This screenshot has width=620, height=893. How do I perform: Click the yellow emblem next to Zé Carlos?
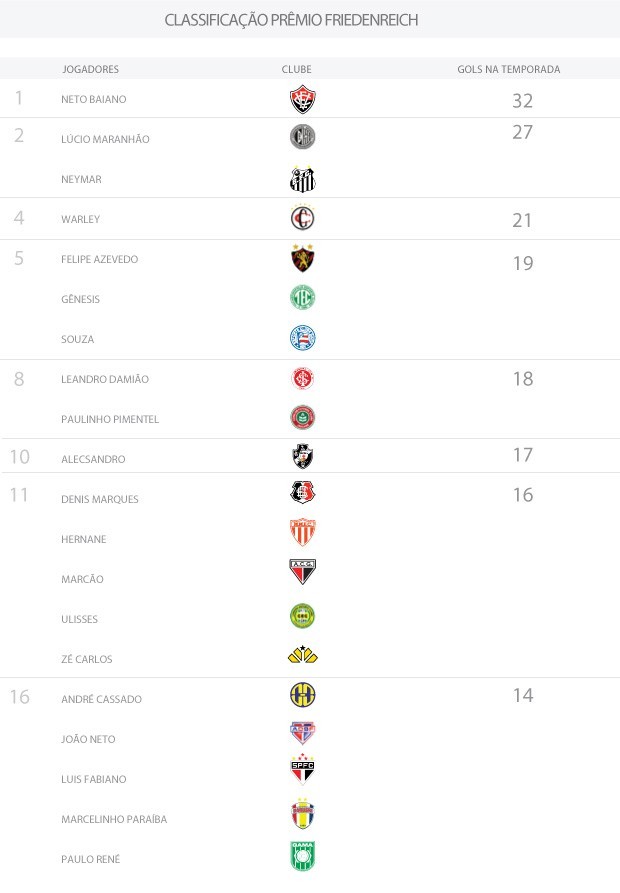tap(302, 656)
